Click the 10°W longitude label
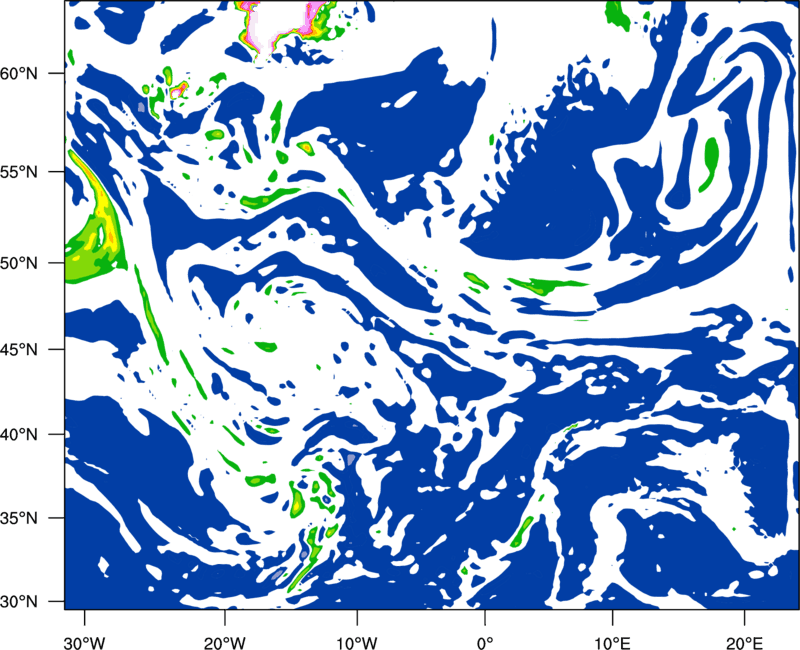The width and height of the screenshot is (800, 650). point(357,642)
